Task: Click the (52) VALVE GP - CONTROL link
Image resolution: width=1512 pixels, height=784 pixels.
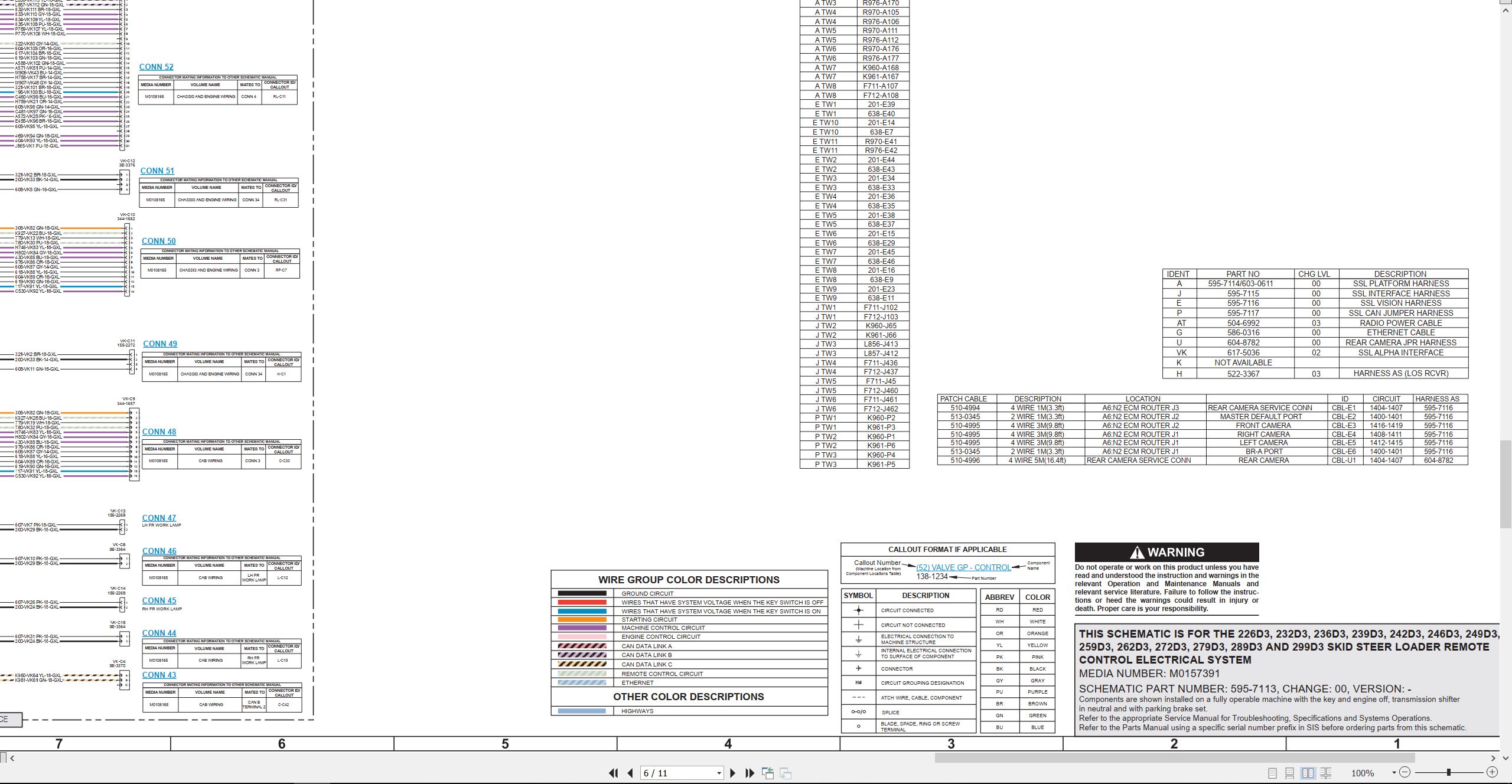Action: [x=963, y=567]
